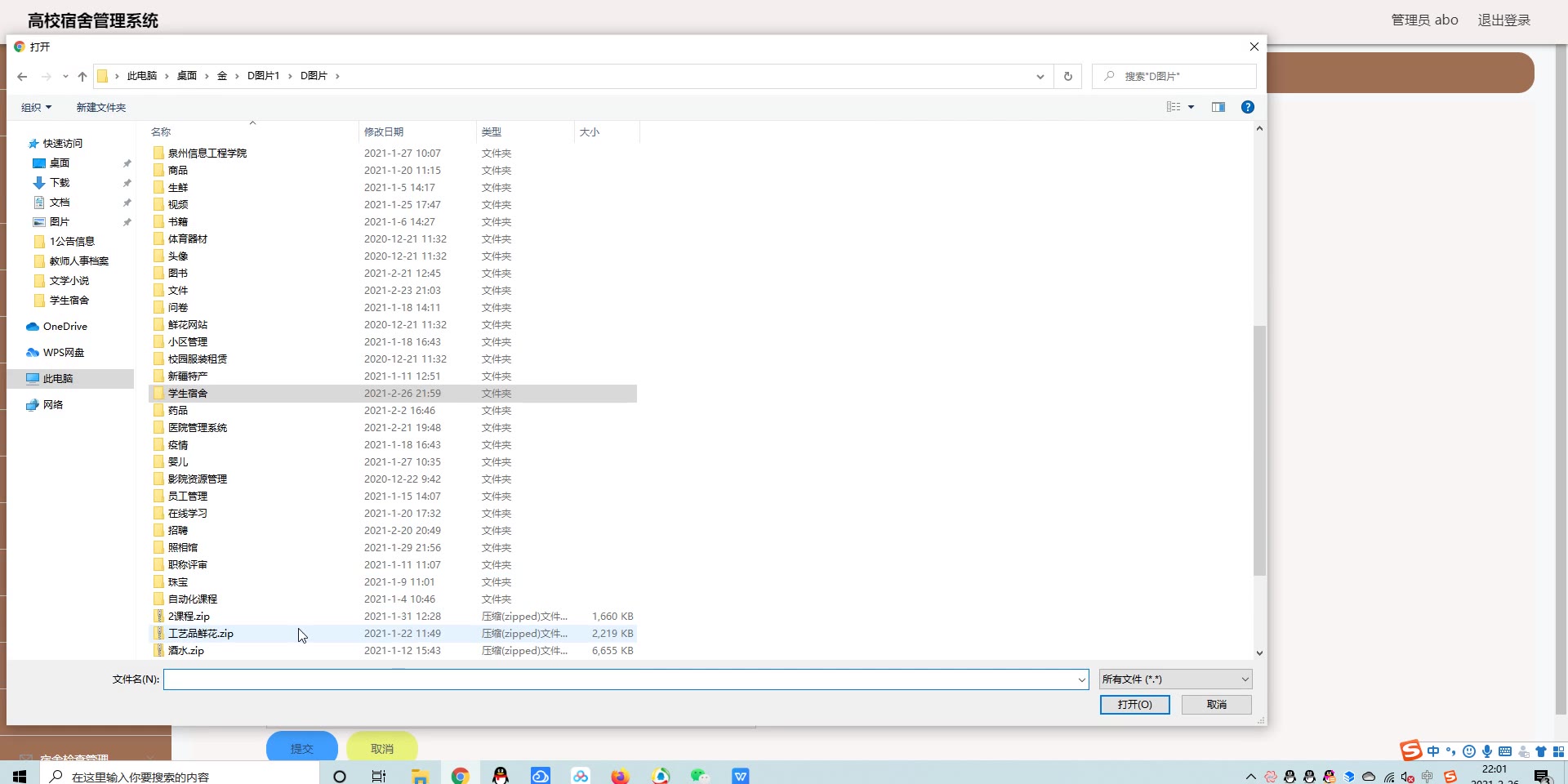This screenshot has height=784, width=1568.
Task: Open File Explorer from the taskbar
Action: coord(420,775)
